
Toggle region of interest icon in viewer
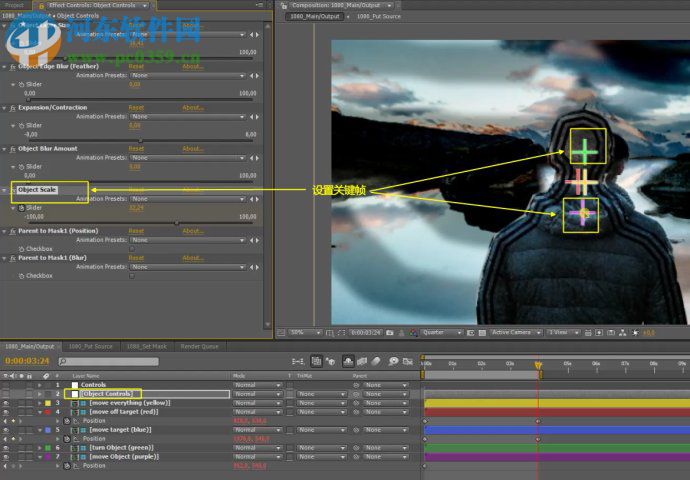[x=470, y=333]
